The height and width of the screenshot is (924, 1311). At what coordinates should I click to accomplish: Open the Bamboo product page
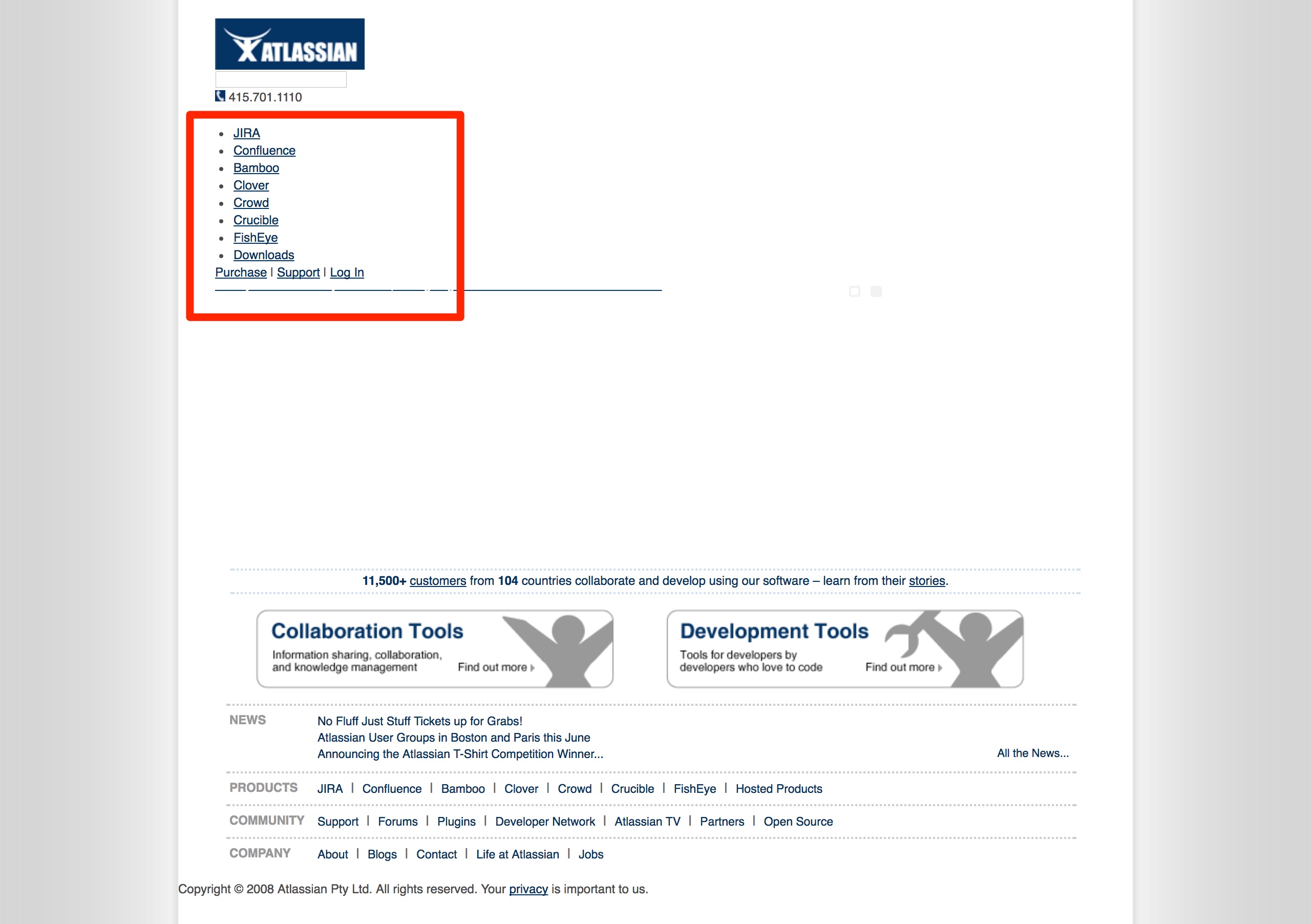tap(256, 168)
